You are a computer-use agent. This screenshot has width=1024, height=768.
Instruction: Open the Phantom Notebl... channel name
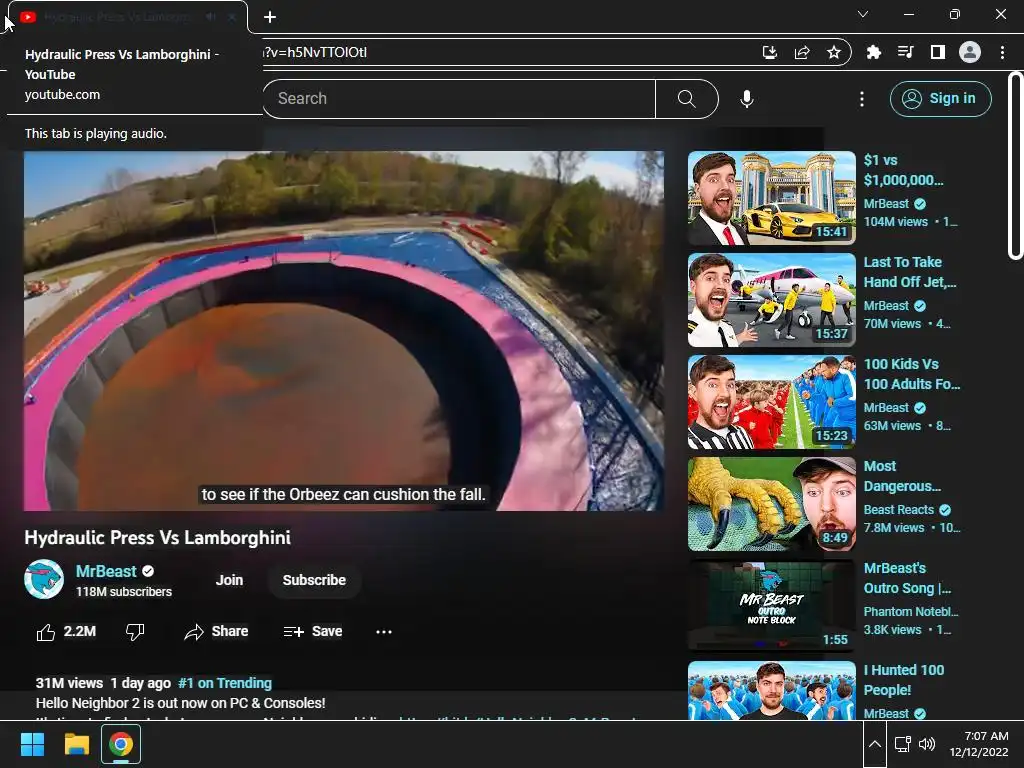pyautogui.click(x=911, y=611)
